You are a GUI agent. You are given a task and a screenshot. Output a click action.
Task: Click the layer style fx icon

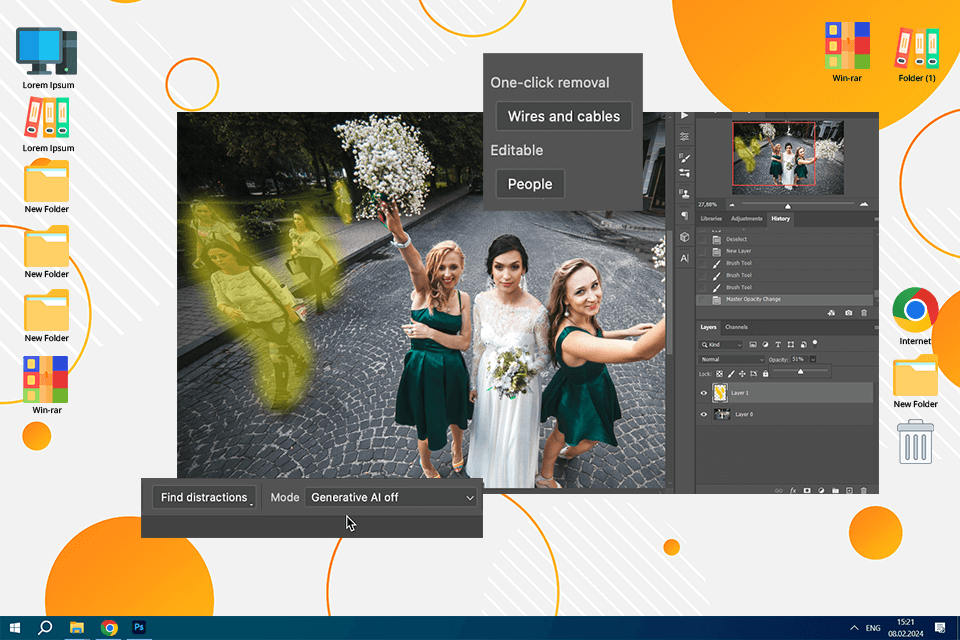tap(792, 490)
